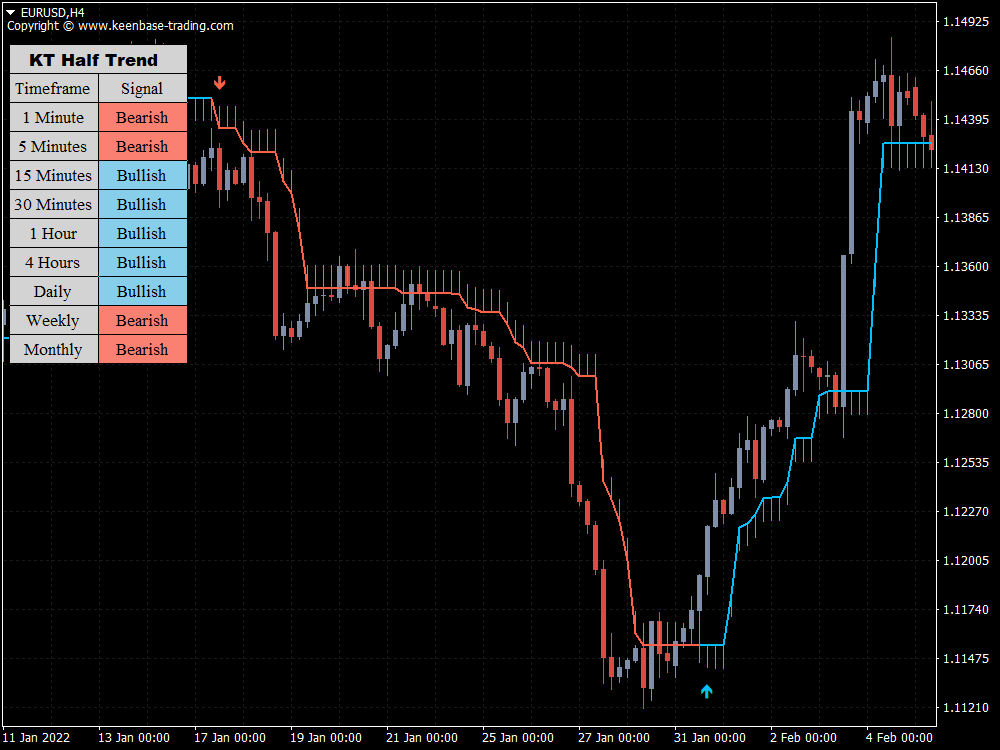Open the chart menu triangle beside EURUSD,H4
This screenshot has width=1000, height=750.
click(11, 12)
